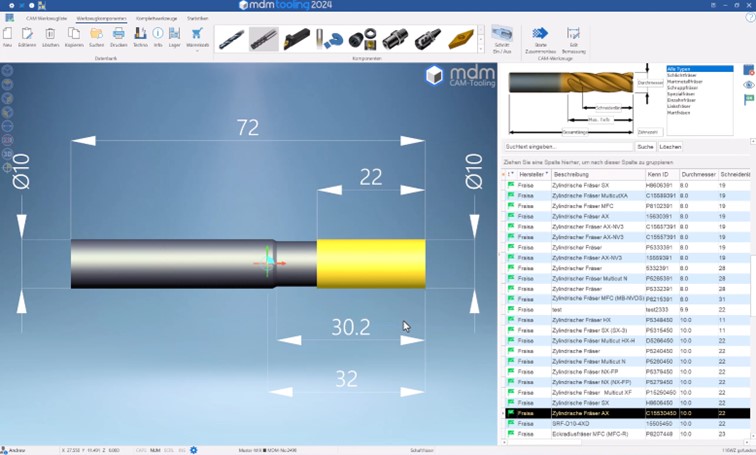Select the turning holder component icon

coord(296,40)
